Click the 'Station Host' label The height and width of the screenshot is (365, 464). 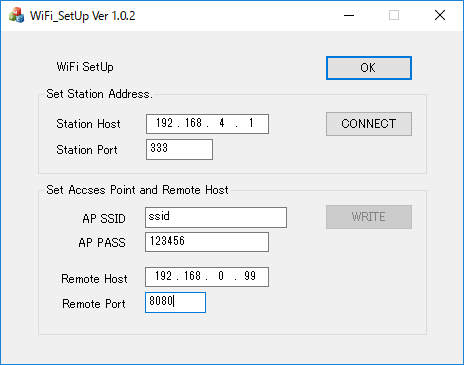coord(88,124)
